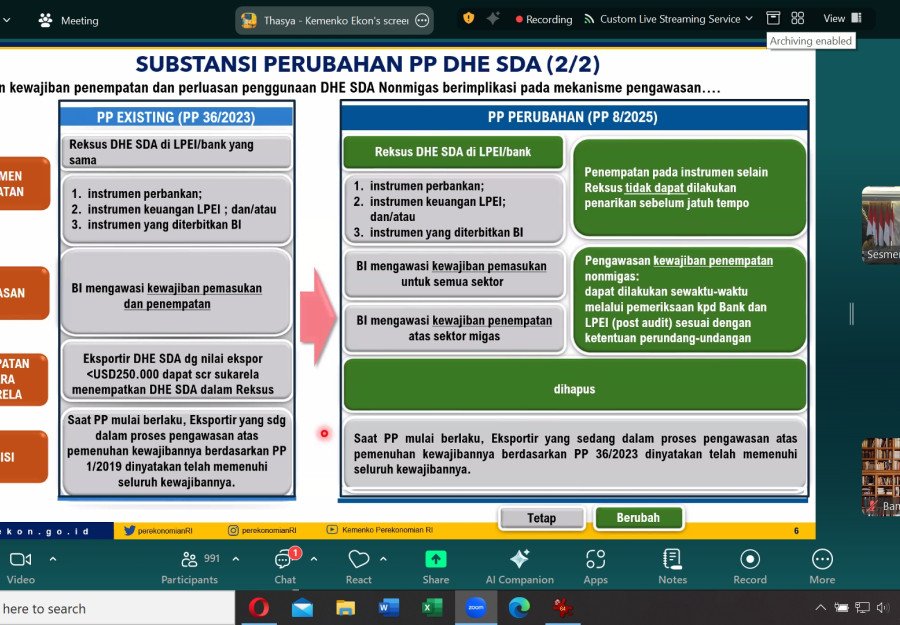
Task: Click the Archiving enabled tooltip
Action: point(810,41)
